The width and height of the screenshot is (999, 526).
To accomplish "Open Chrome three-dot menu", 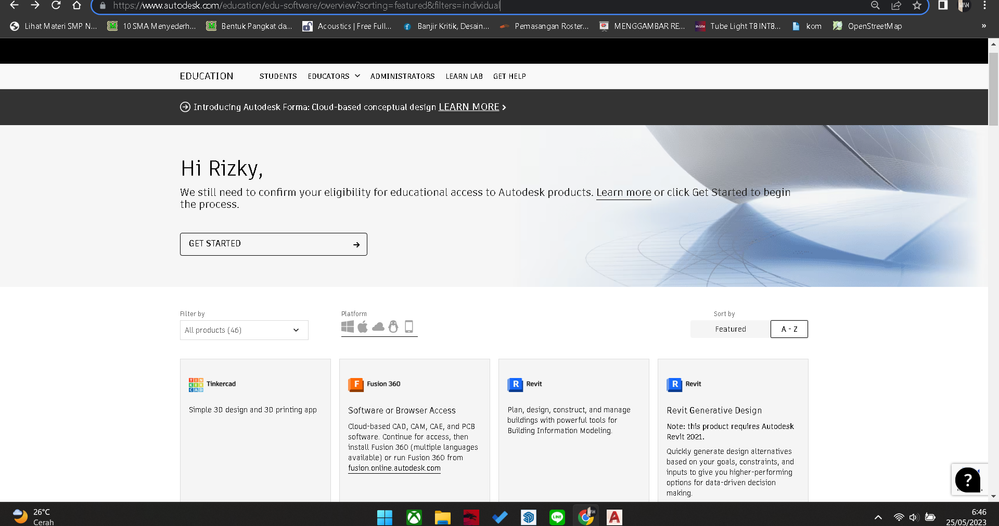I will click(984, 5).
